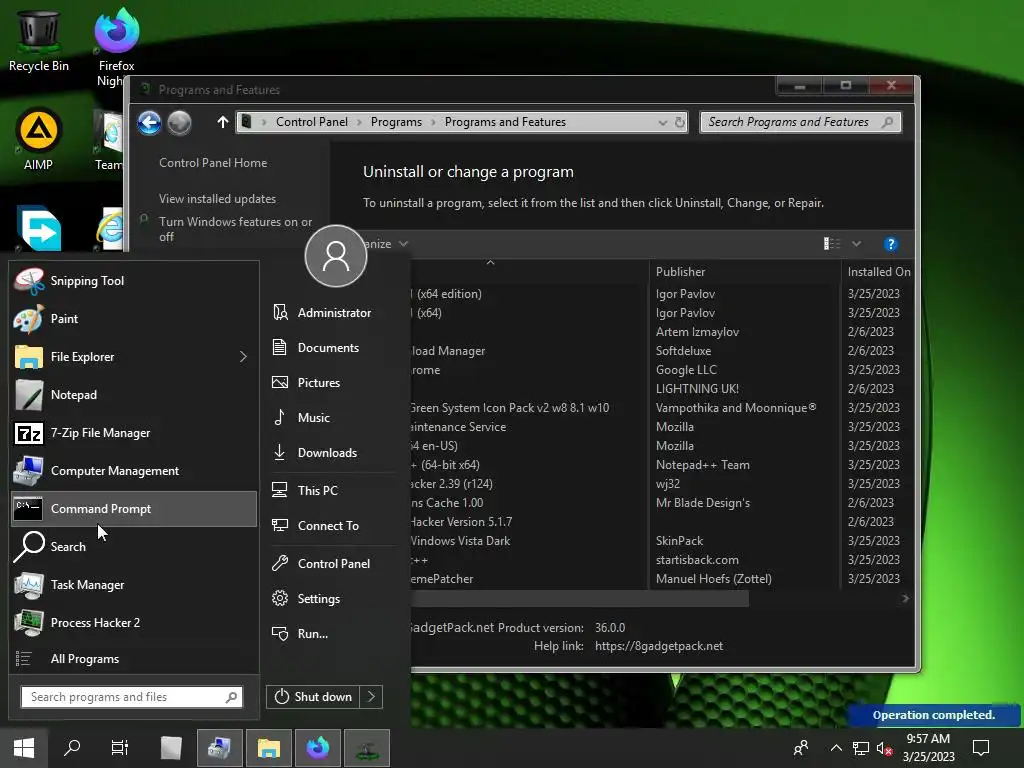
Task: Click the Windows Start button
Action: click(x=24, y=748)
